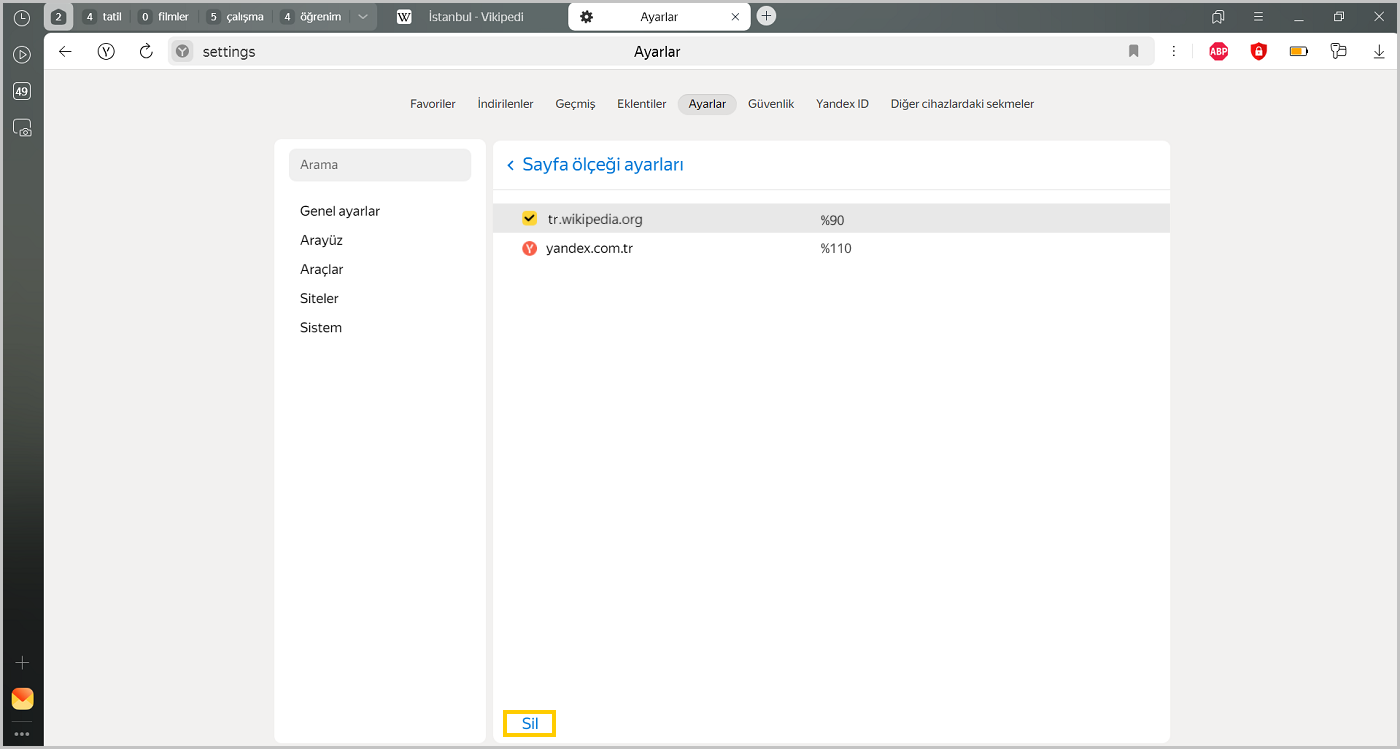This screenshot has height=749, width=1400.
Task: Click the Sil delete button
Action: pos(529,724)
